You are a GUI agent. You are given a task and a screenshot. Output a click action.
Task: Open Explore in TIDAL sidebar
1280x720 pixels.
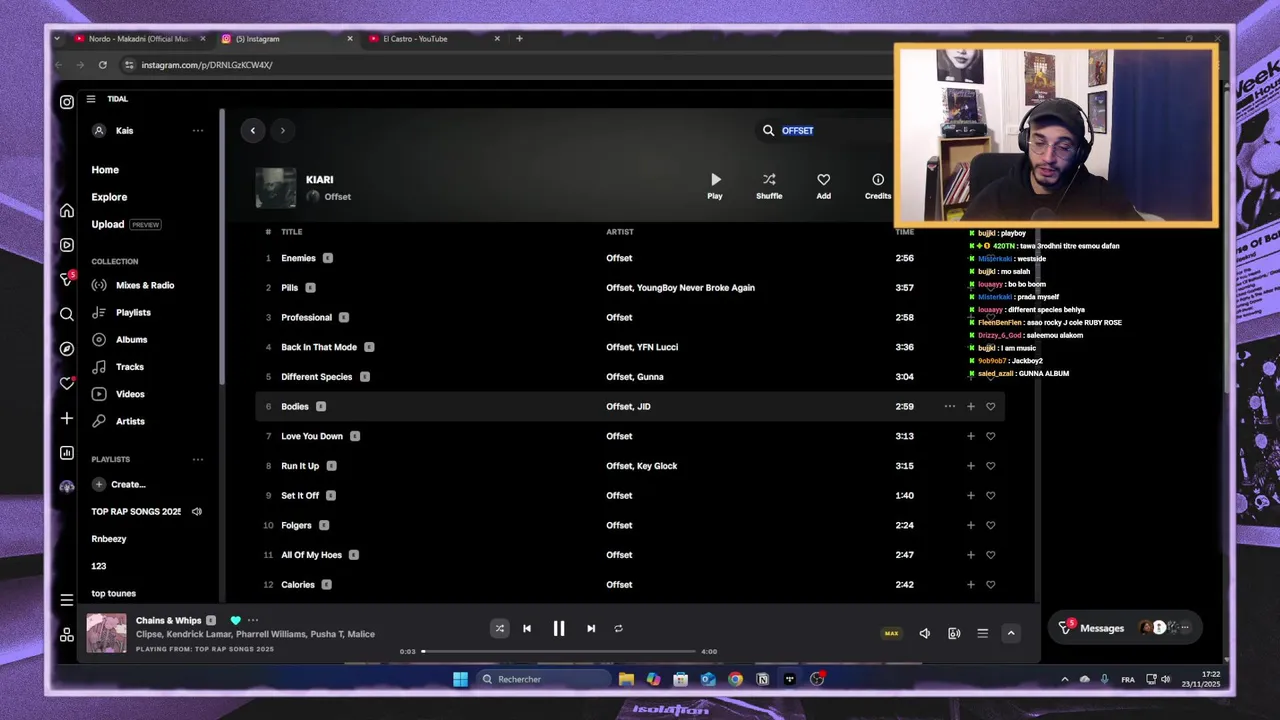tap(109, 197)
